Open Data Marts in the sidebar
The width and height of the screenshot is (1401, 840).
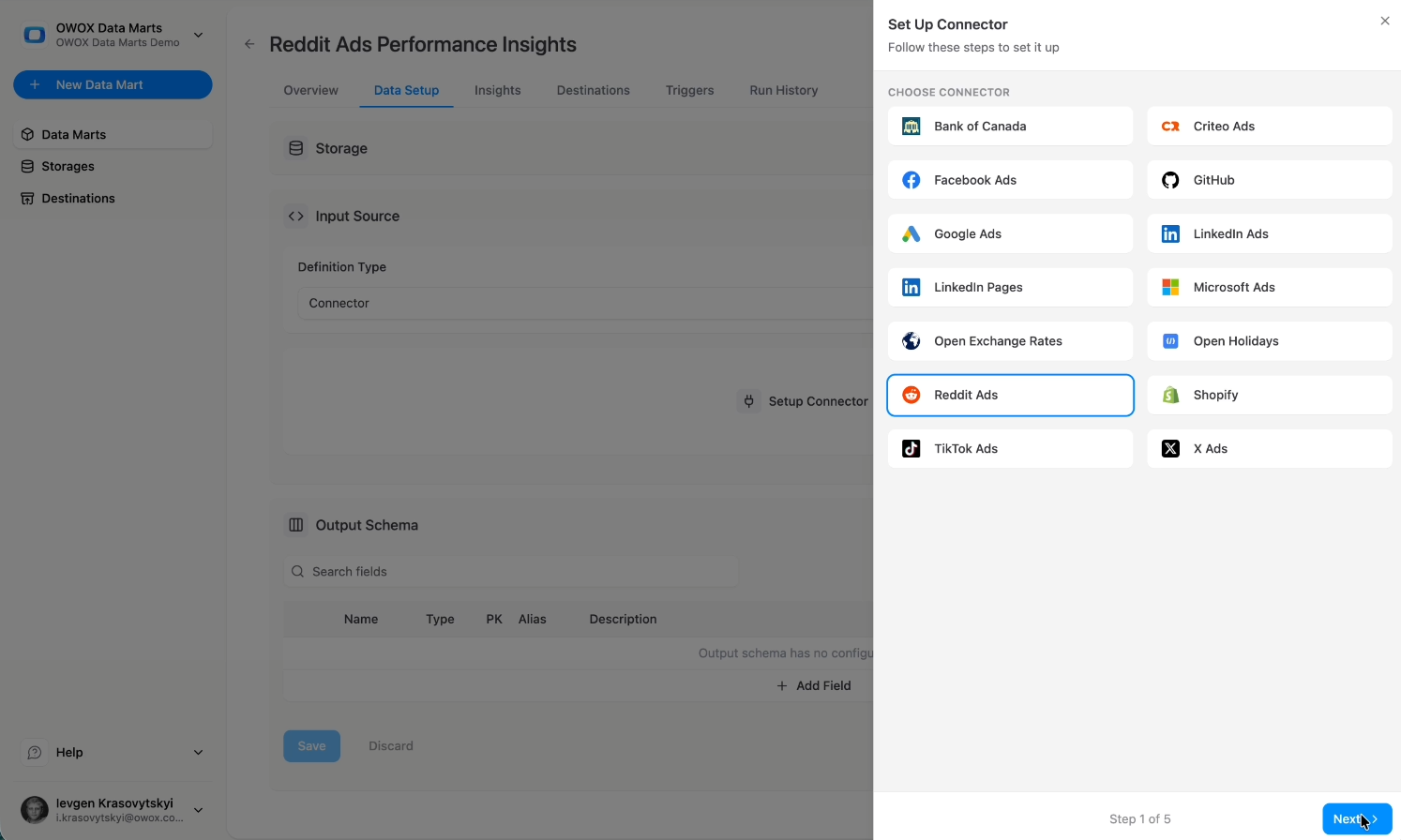(113, 134)
